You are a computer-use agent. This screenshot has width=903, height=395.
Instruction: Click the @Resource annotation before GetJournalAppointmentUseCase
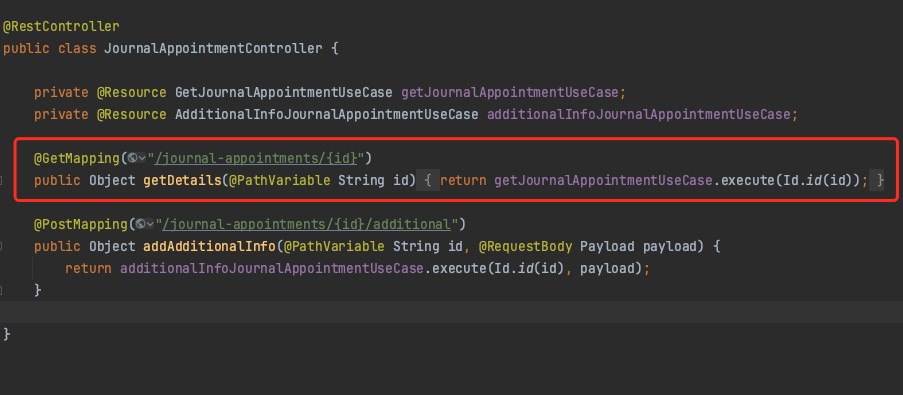pos(131,92)
